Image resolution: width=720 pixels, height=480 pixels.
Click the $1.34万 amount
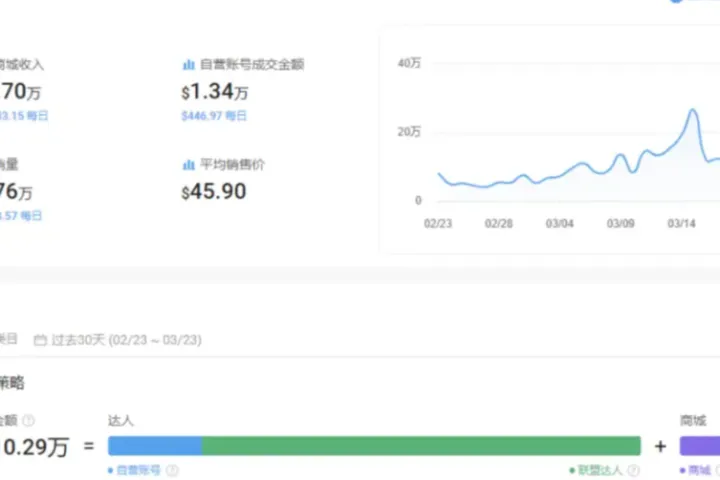point(214,91)
